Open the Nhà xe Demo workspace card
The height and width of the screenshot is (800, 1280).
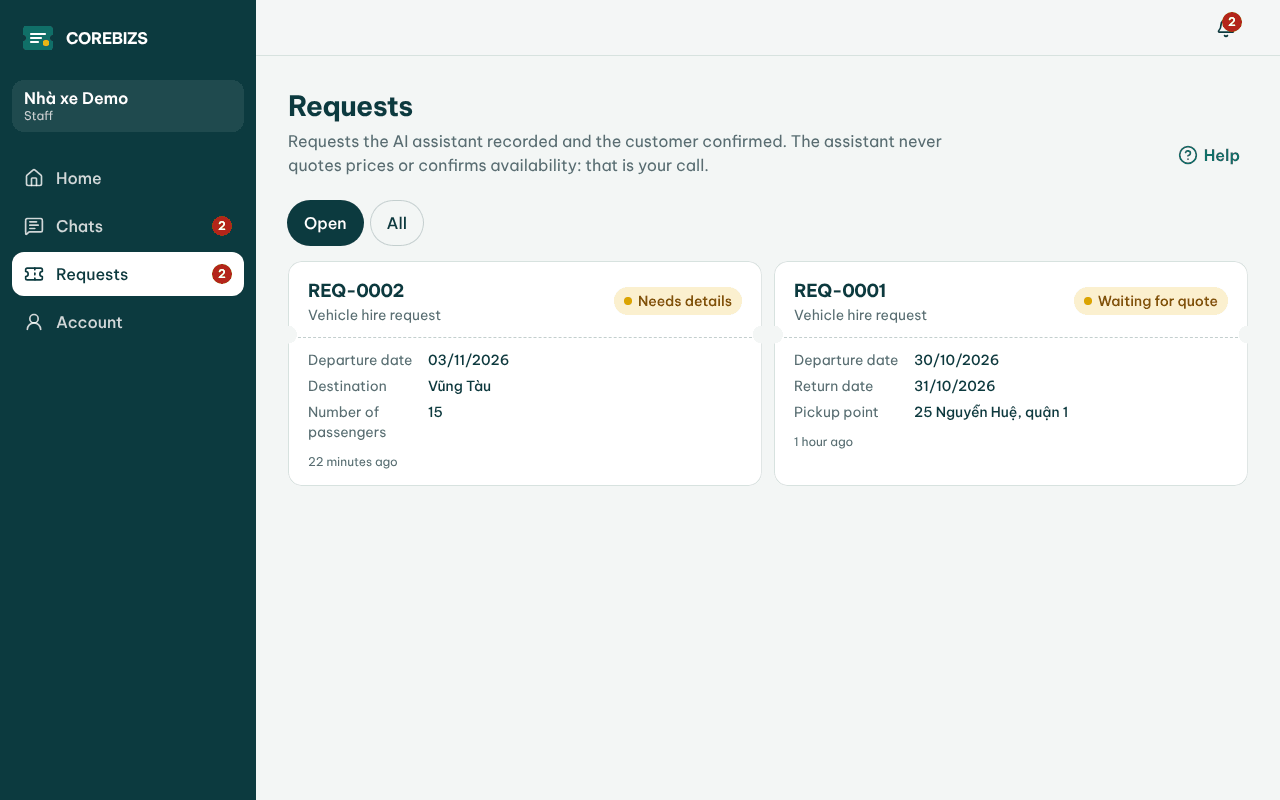(128, 106)
